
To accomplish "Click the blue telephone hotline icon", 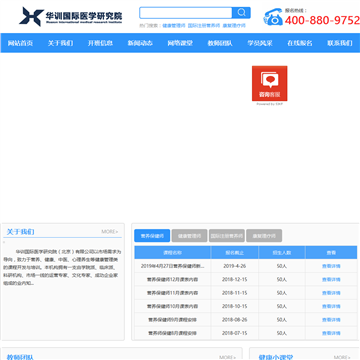I will tap(273, 17).
